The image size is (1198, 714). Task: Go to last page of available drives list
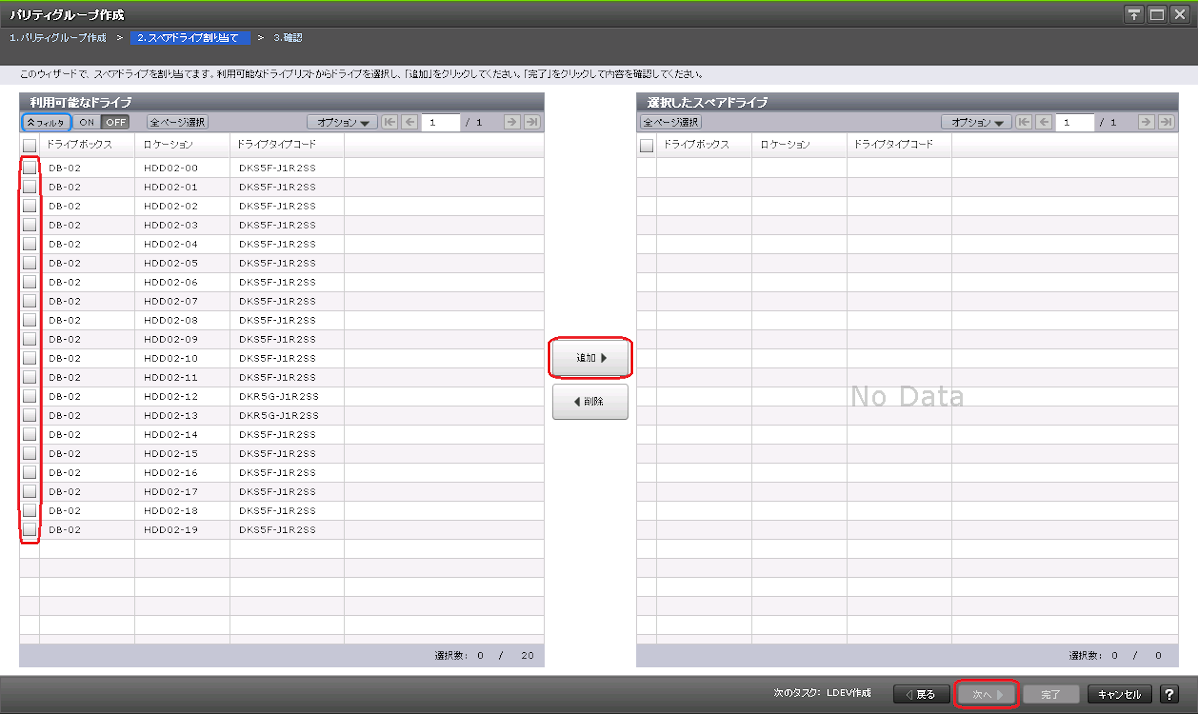tap(533, 122)
